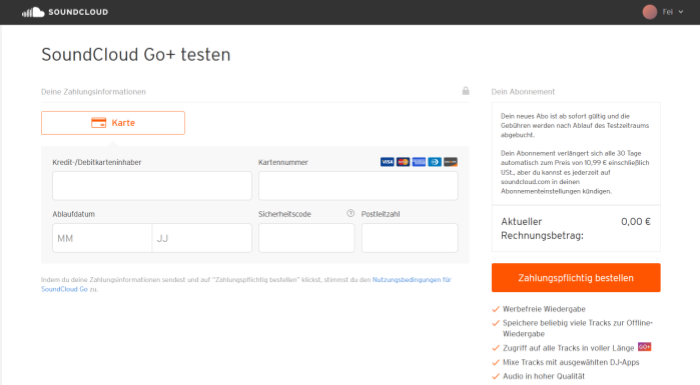Open the Nutzungsbedingungen für SoundCloud Go link

click(x=412, y=280)
